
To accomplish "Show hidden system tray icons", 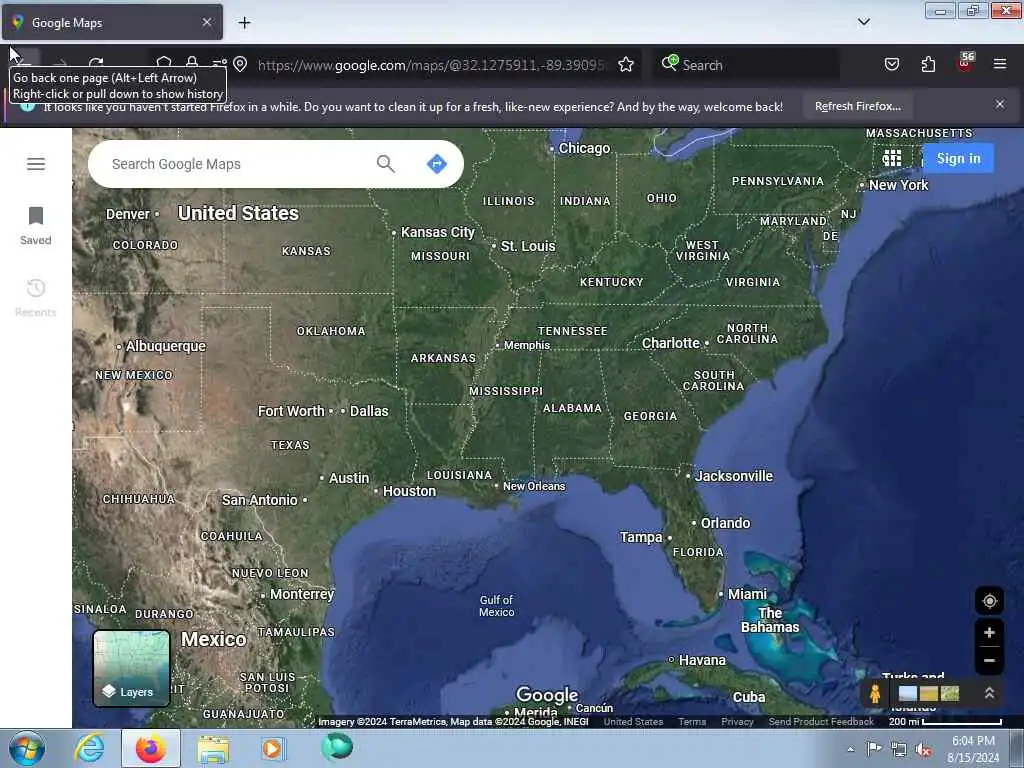I will coord(850,749).
